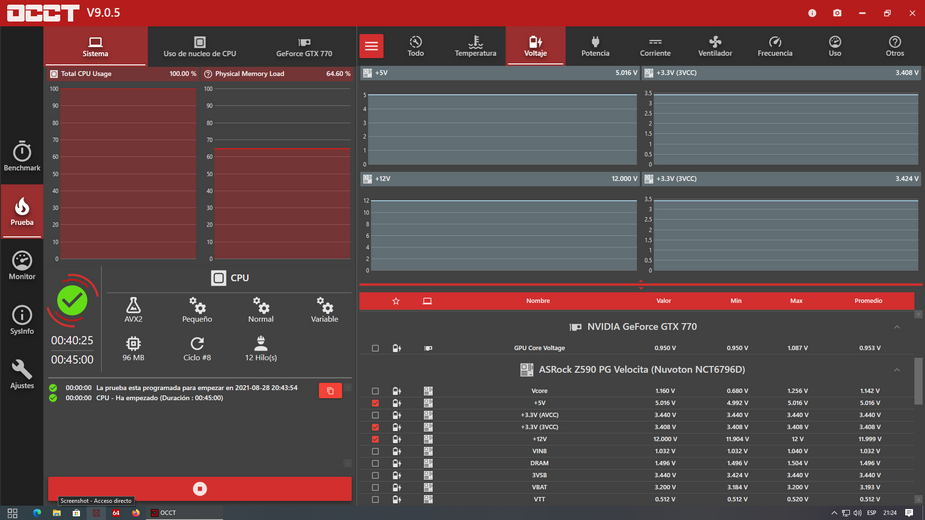This screenshot has width=925, height=520.
Task: Sort by the Max column header
Action: pyautogui.click(x=796, y=301)
